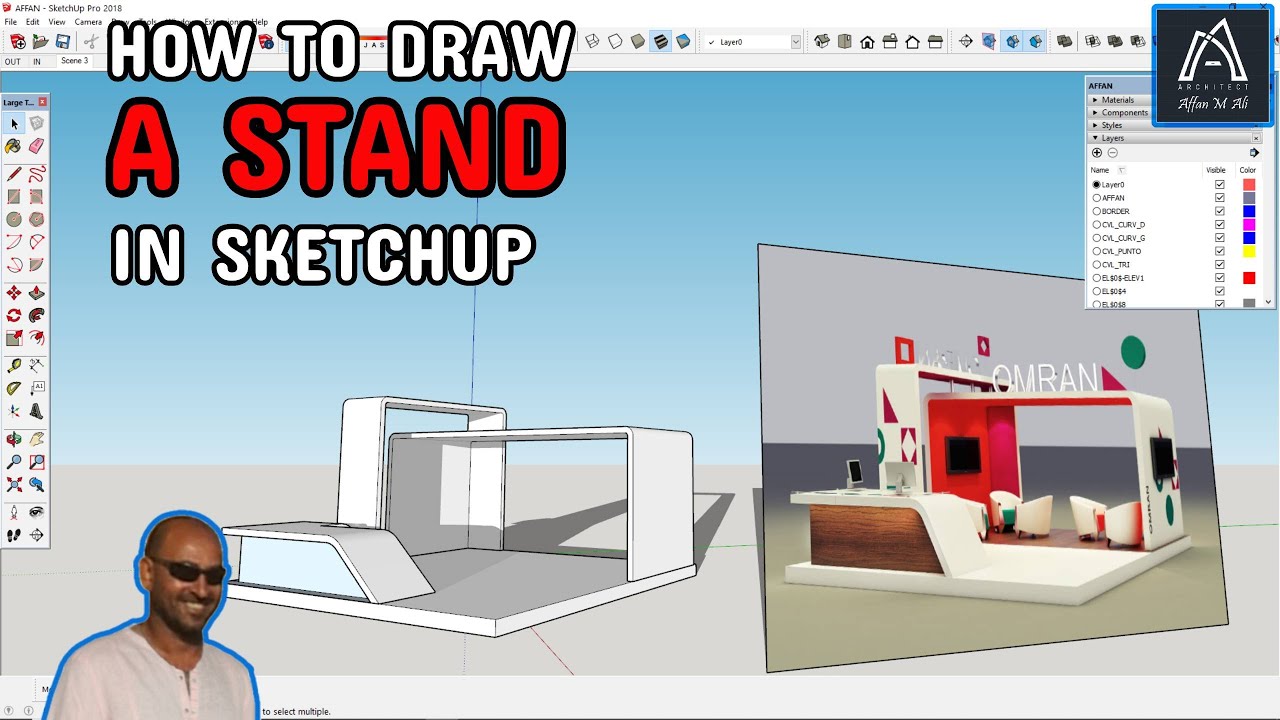
Task: Set AFFAN as the active layer
Action: [x=1096, y=198]
